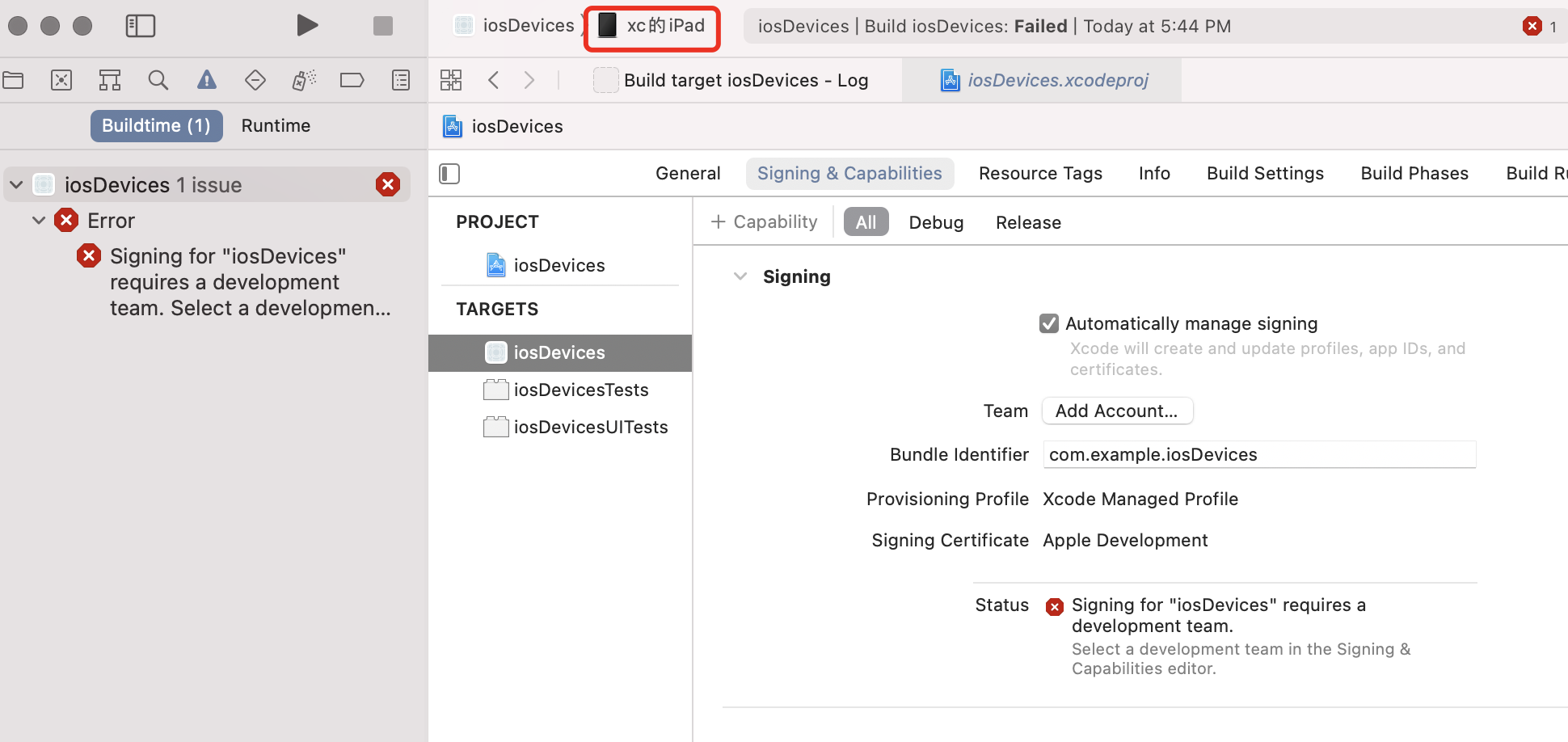Image resolution: width=1568 pixels, height=742 pixels.
Task: Show Runtime issues
Action: pyautogui.click(x=276, y=126)
